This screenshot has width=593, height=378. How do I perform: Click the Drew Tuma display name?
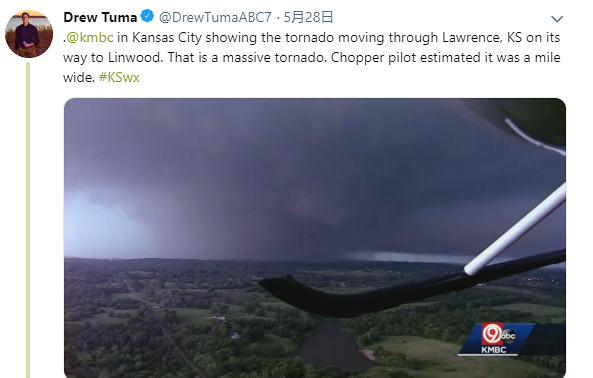(x=100, y=17)
